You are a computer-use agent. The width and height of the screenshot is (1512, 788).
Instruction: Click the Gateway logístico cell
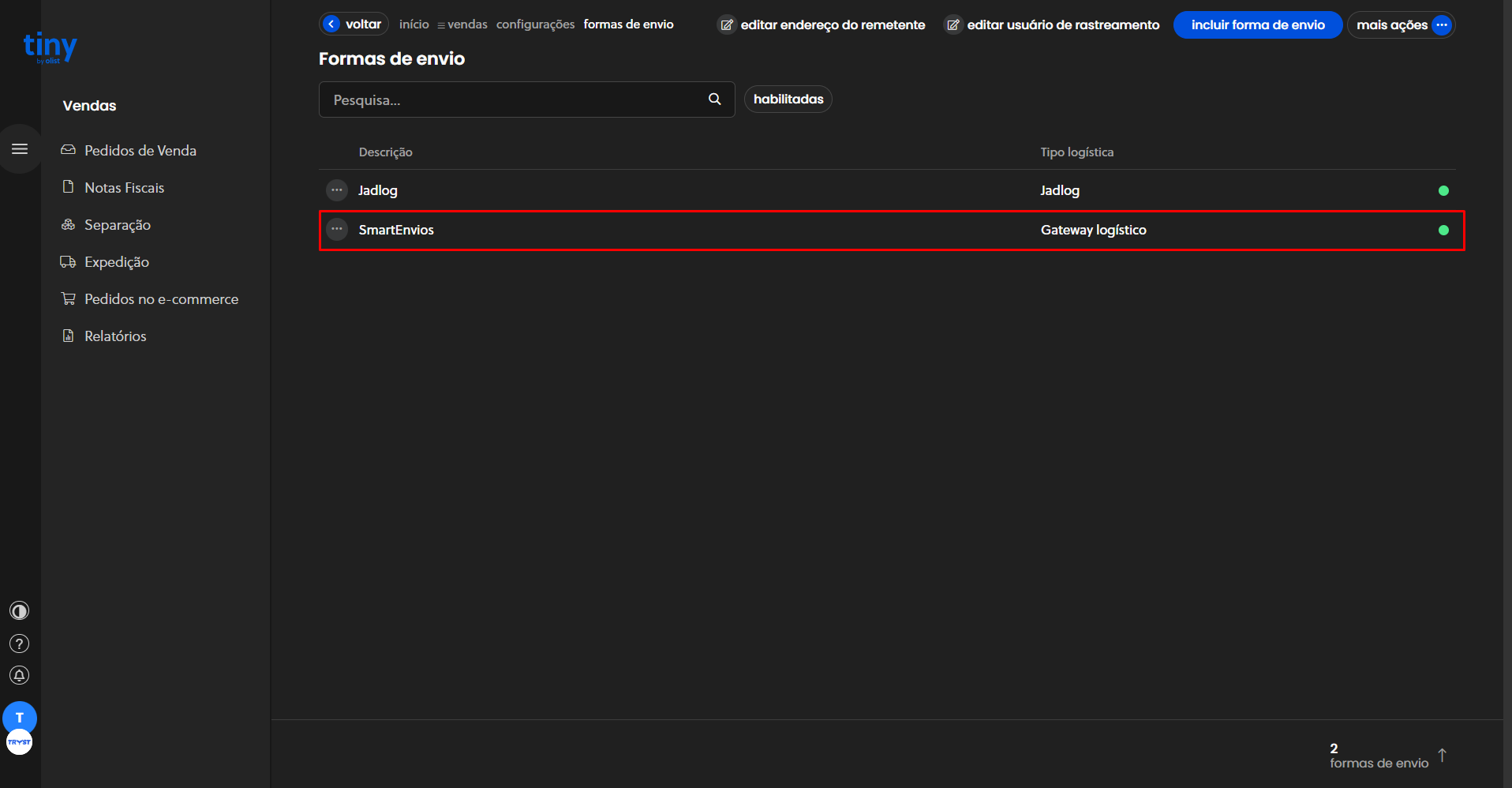[x=1094, y=230]
